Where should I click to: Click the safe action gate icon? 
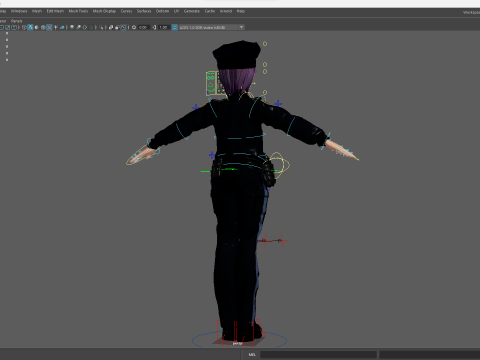pyautogui.click(x=7, y=27)
